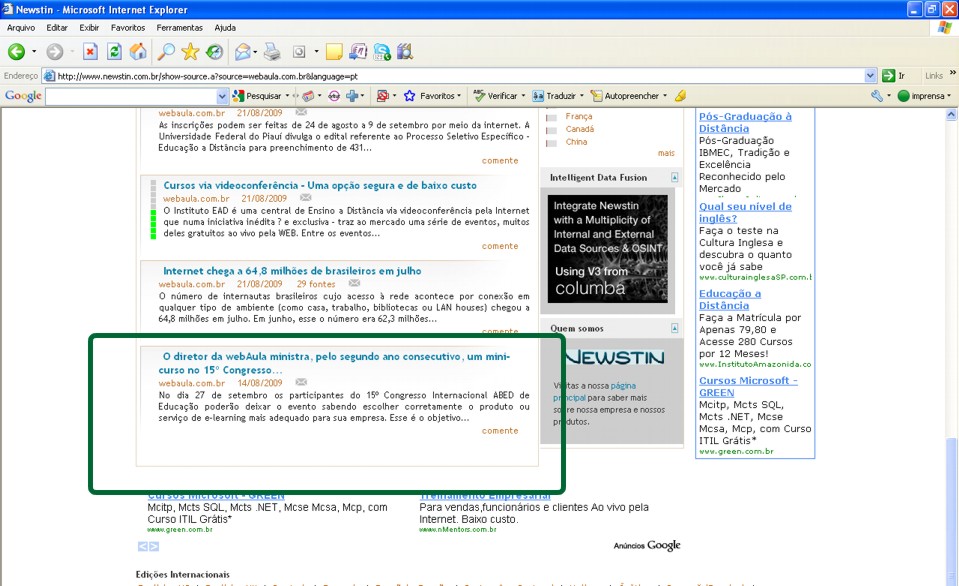Click the Newstin logo in Quem somos
The image size is (959, 586).
[x=614, y=357]
